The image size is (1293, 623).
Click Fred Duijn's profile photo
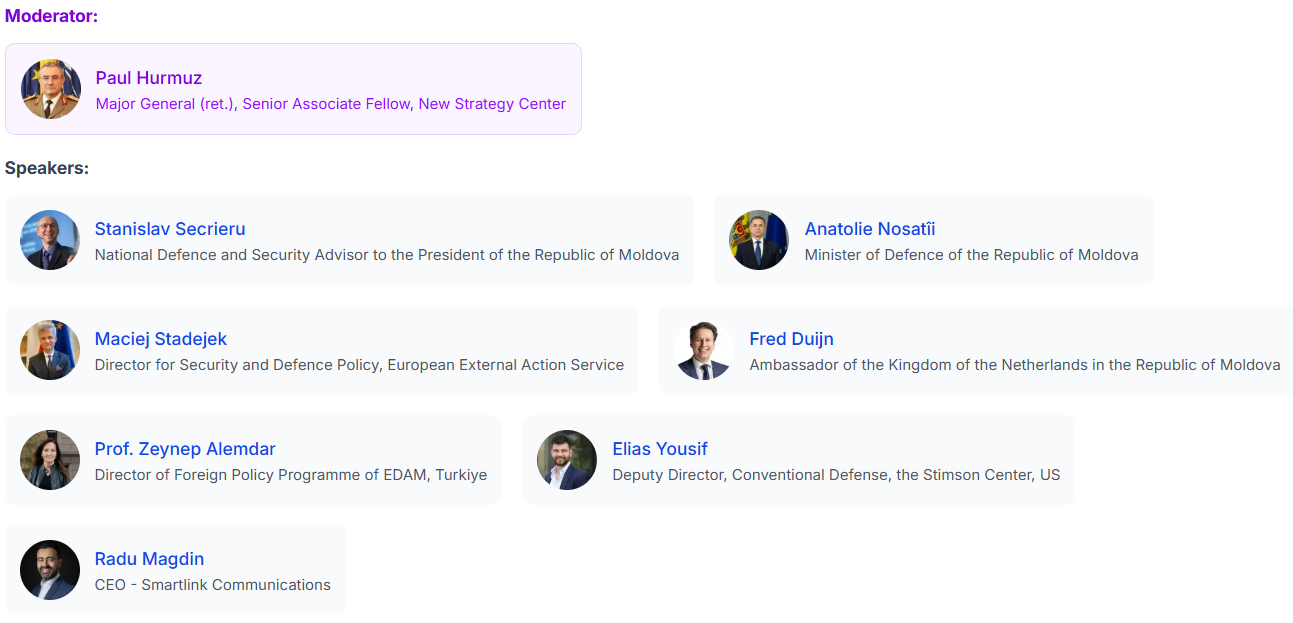[x=704, y=350]
